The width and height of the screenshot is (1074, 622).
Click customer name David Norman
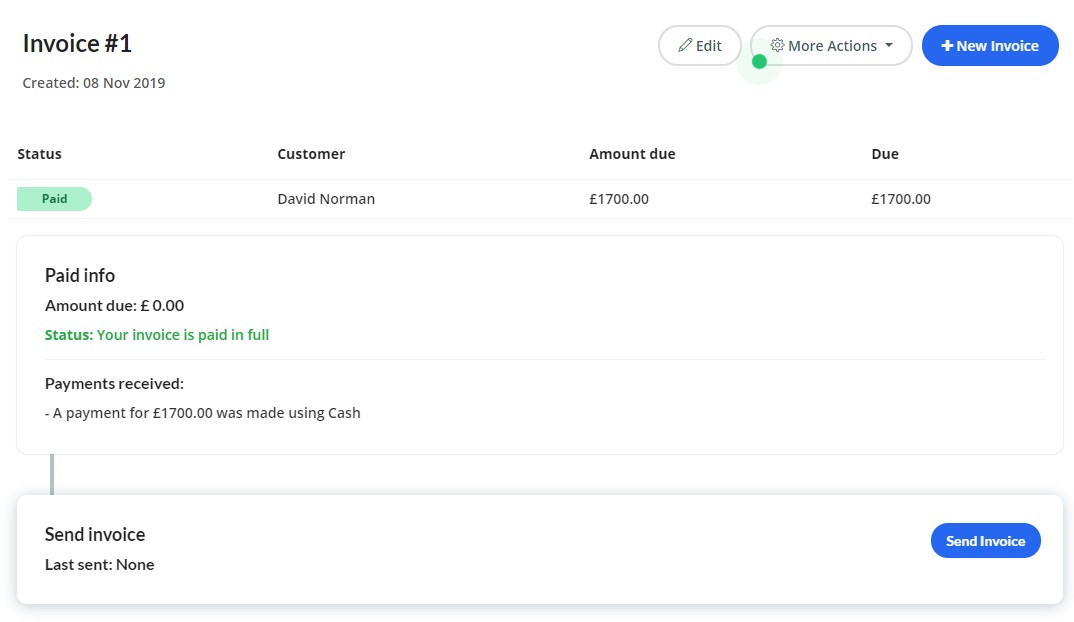326,199
